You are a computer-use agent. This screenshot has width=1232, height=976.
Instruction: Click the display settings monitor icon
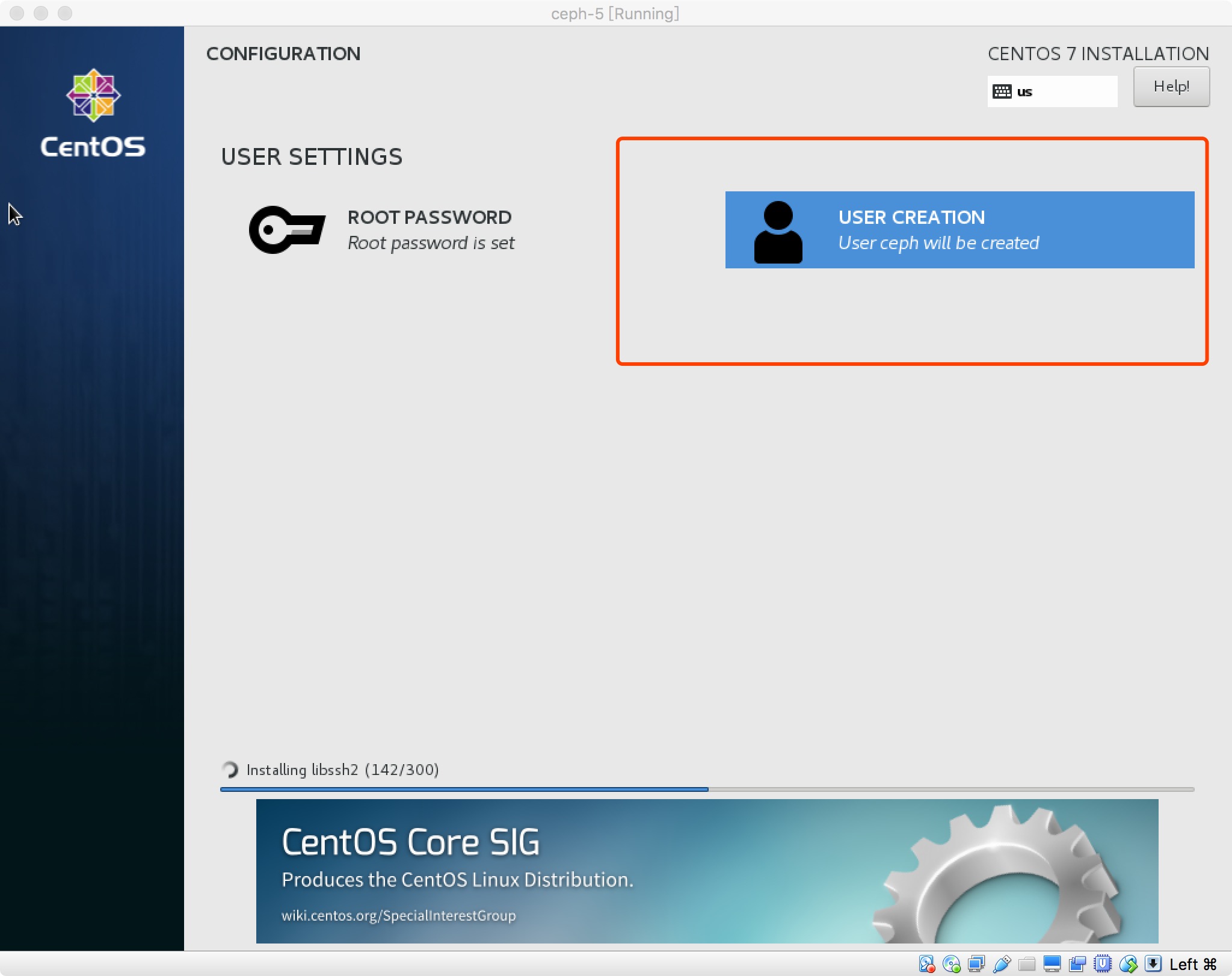pyautogui.click(x=1052, y=964)
